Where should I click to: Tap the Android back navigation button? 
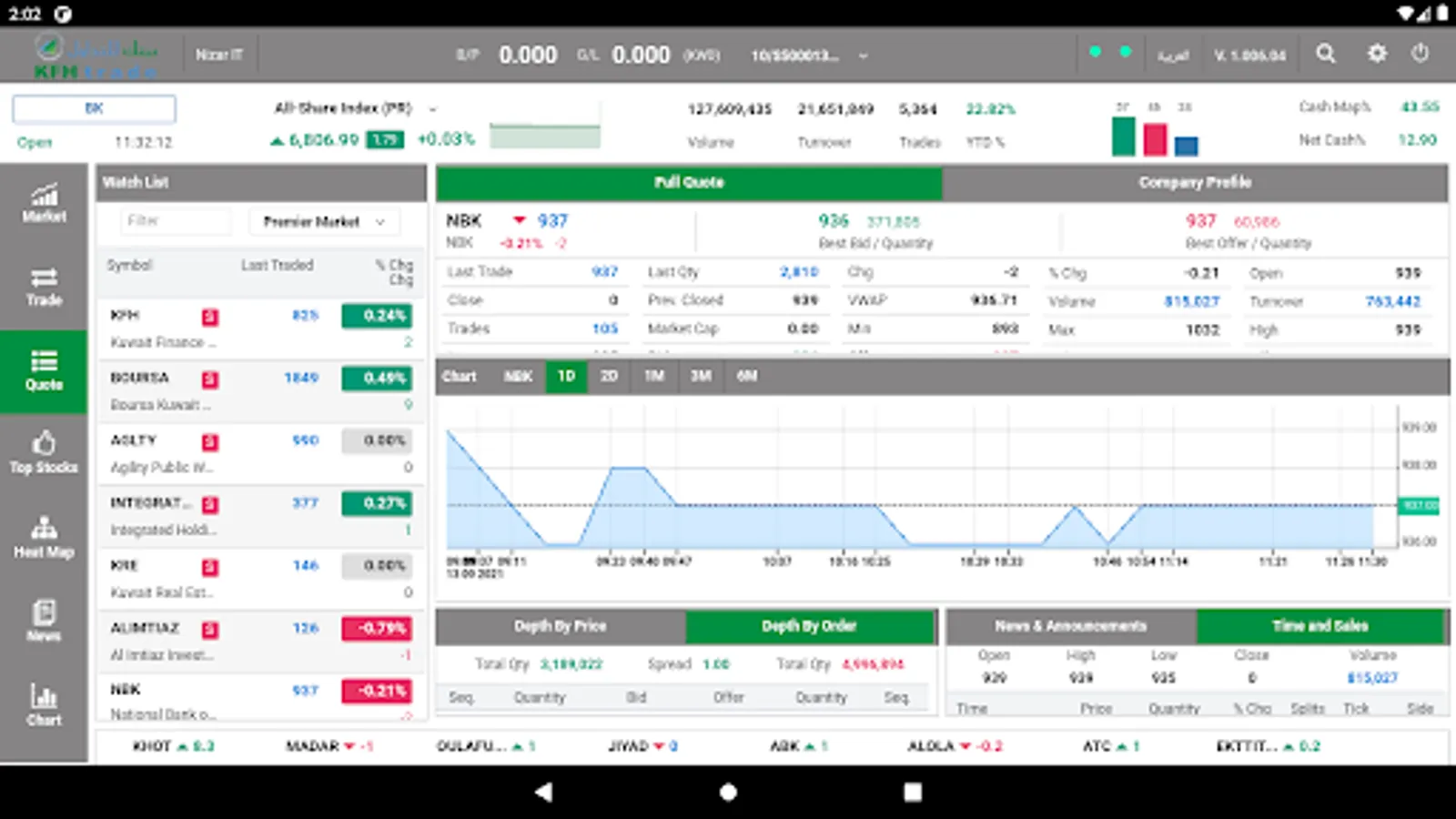(543, 792)
